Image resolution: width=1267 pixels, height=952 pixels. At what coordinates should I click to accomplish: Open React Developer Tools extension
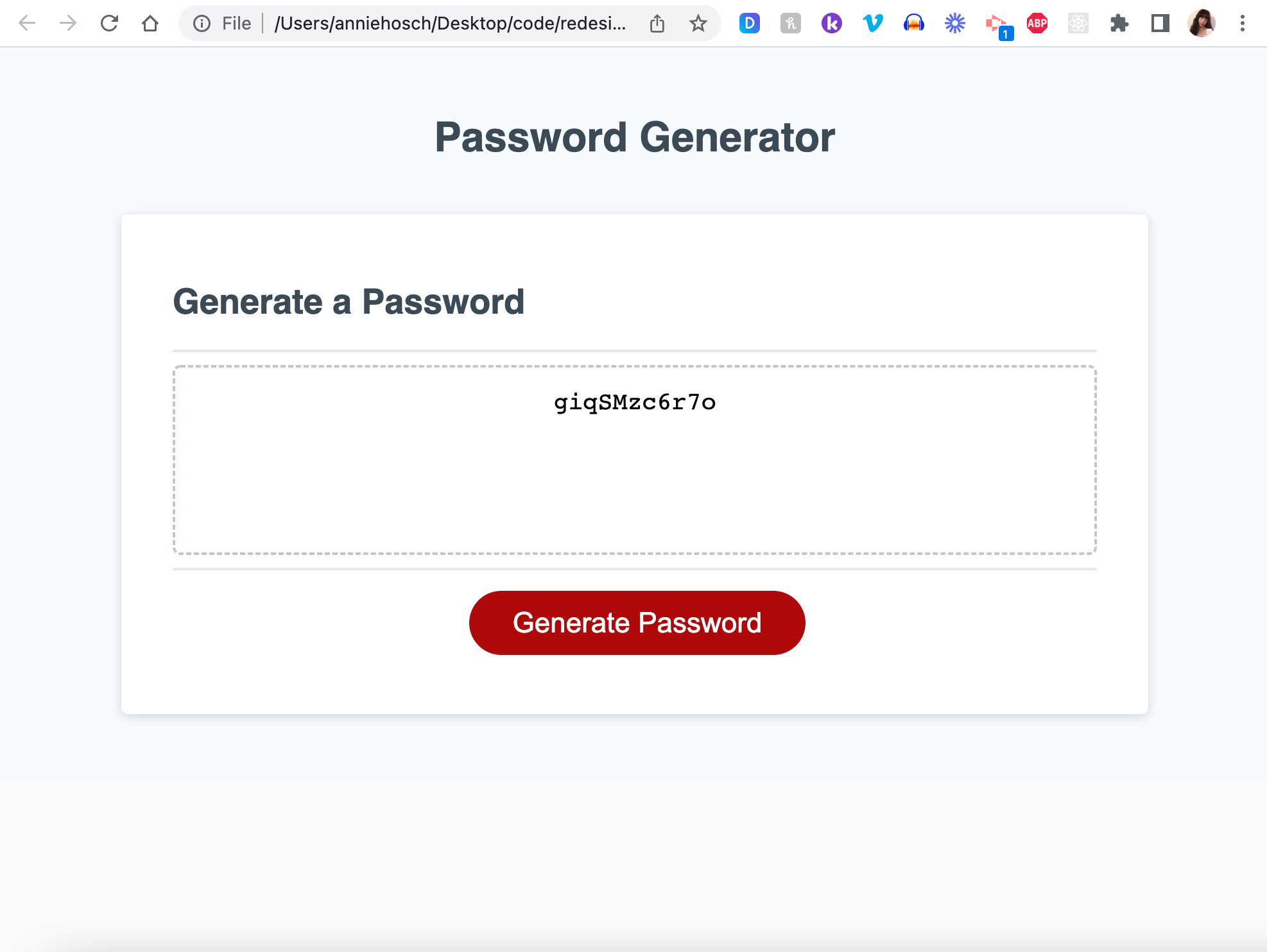coord(1078,23)
